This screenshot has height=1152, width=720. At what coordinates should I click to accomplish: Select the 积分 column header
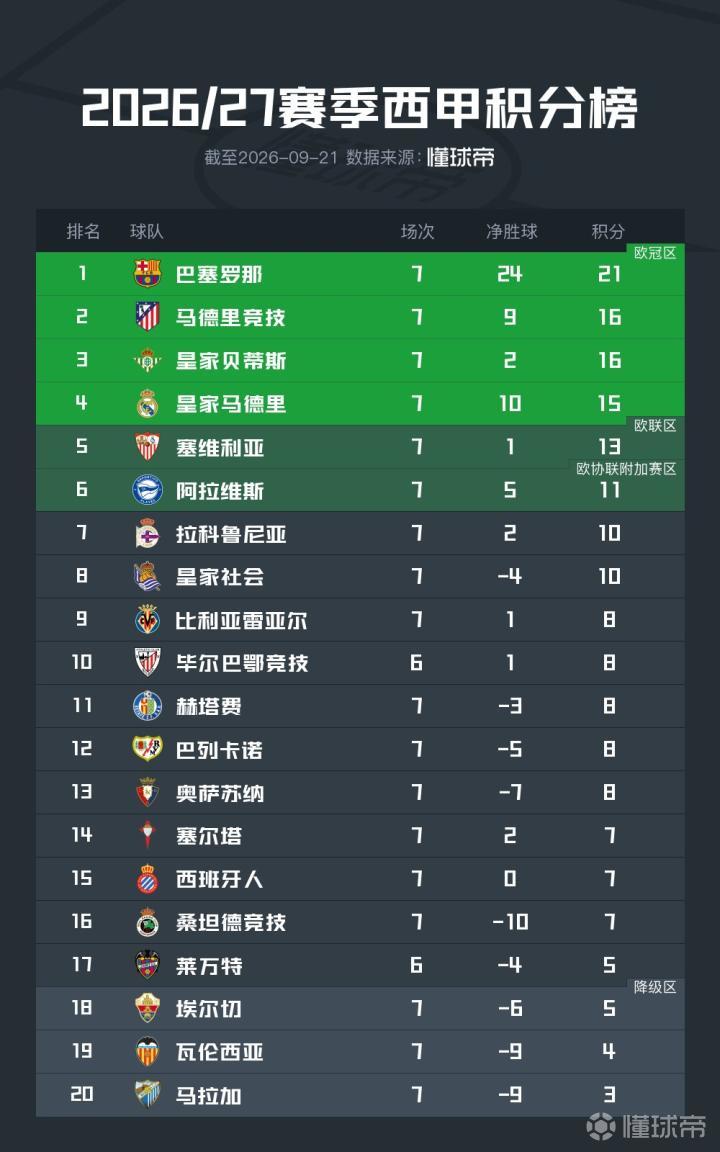tap(608, 231)
